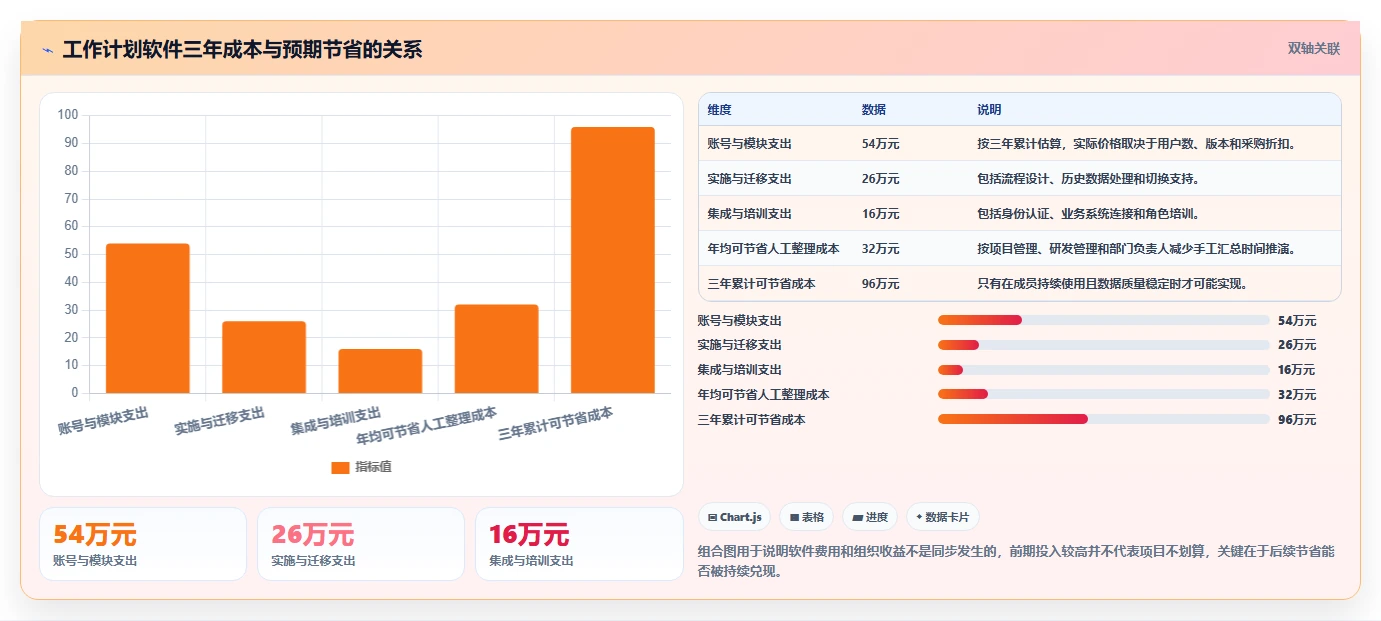Click the 三年累计可节省成本 bar in the chart
Image resolution: width=1381 pixels, height=621 pixels.
click(612, 260)
